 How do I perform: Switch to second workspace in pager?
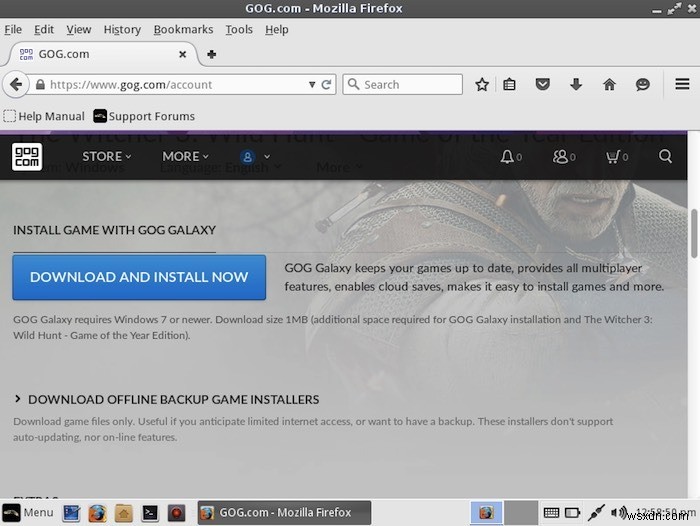click(x=521, y=513)
